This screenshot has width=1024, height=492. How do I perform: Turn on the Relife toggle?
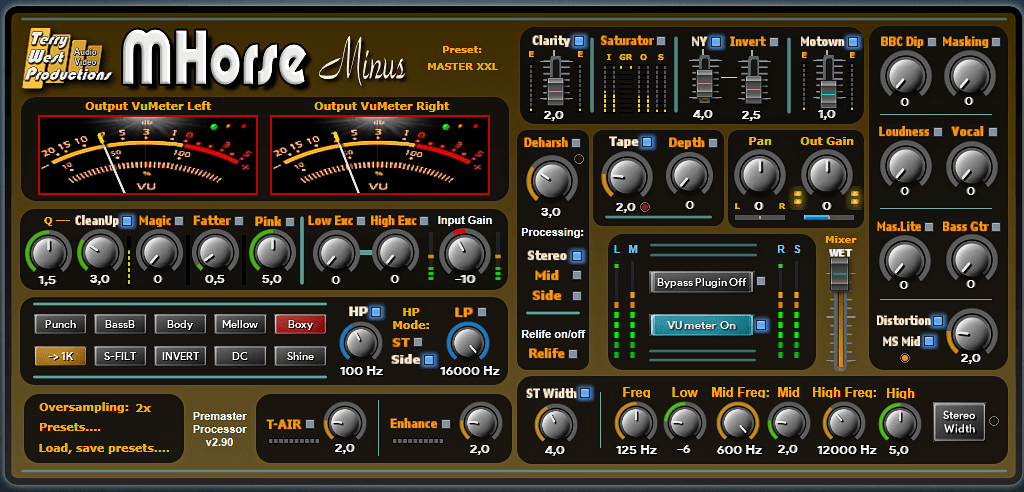574,354
